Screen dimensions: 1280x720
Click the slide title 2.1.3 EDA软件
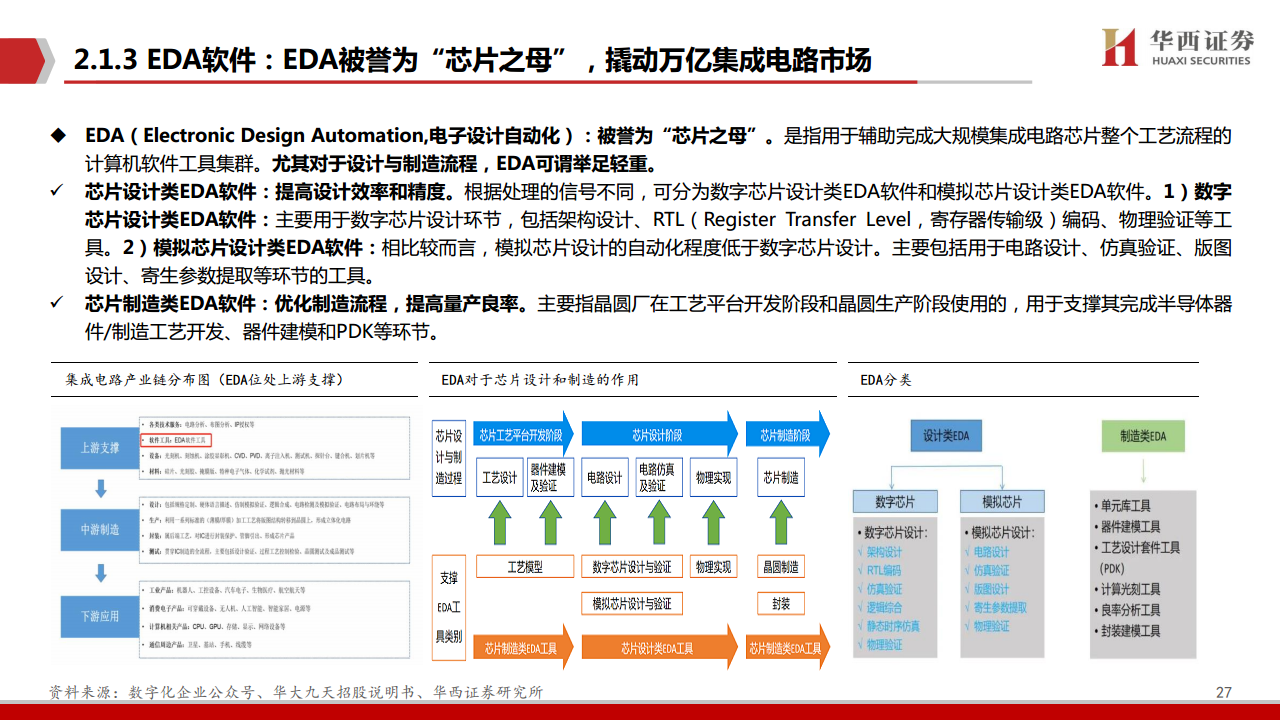472,60
